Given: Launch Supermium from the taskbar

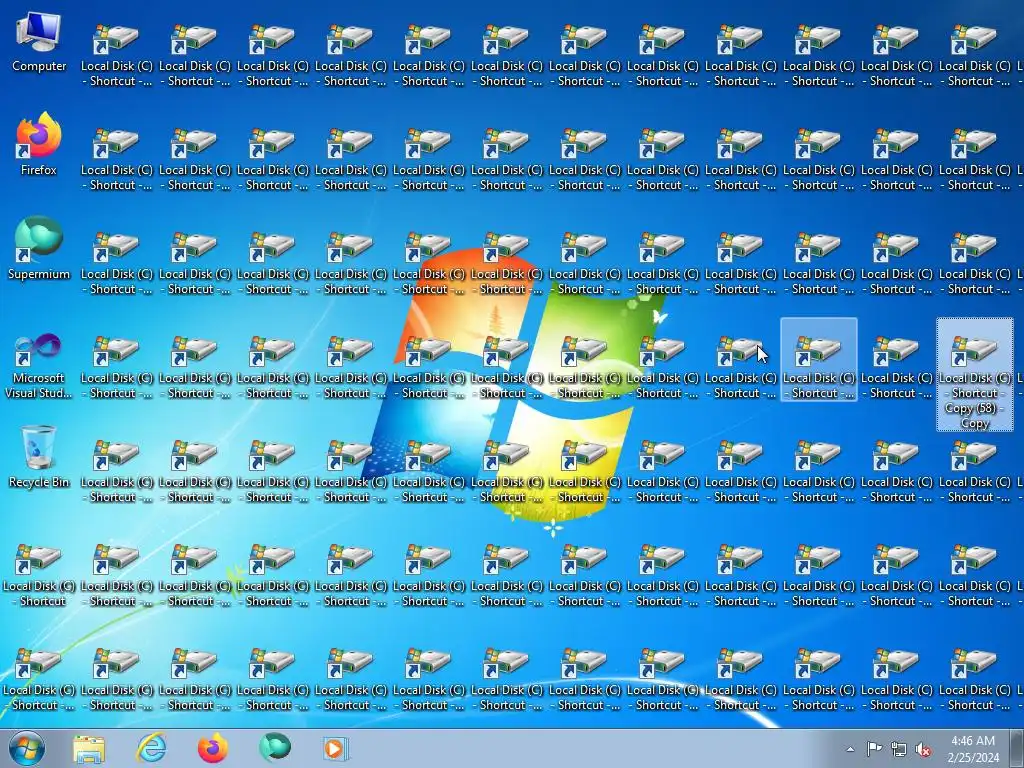Looking at the screenshot, I should coord(275,748).
